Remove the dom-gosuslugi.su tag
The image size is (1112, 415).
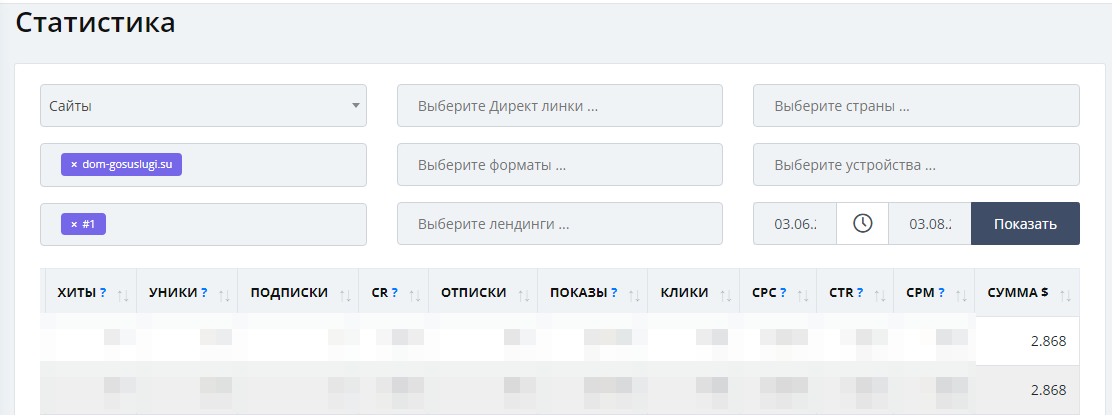pyautogui.click(x=74, y=164)
